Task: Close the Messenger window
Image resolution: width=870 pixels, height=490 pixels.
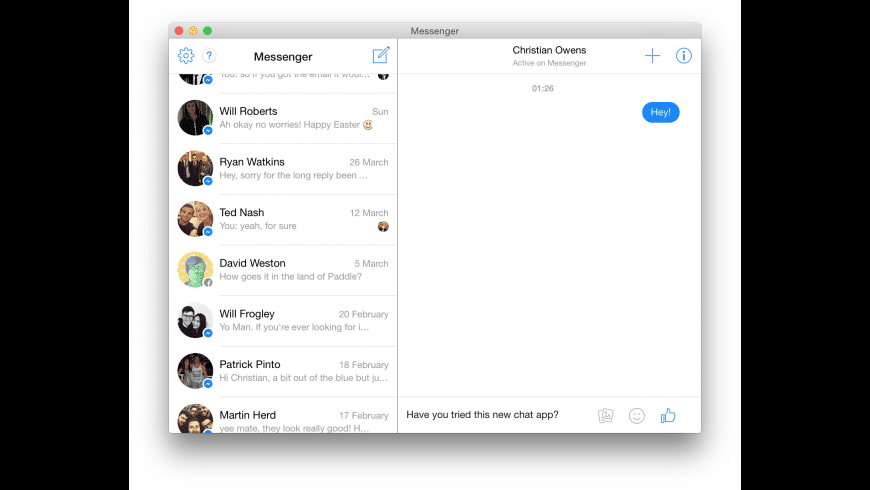Action: [x=179, y=31]
